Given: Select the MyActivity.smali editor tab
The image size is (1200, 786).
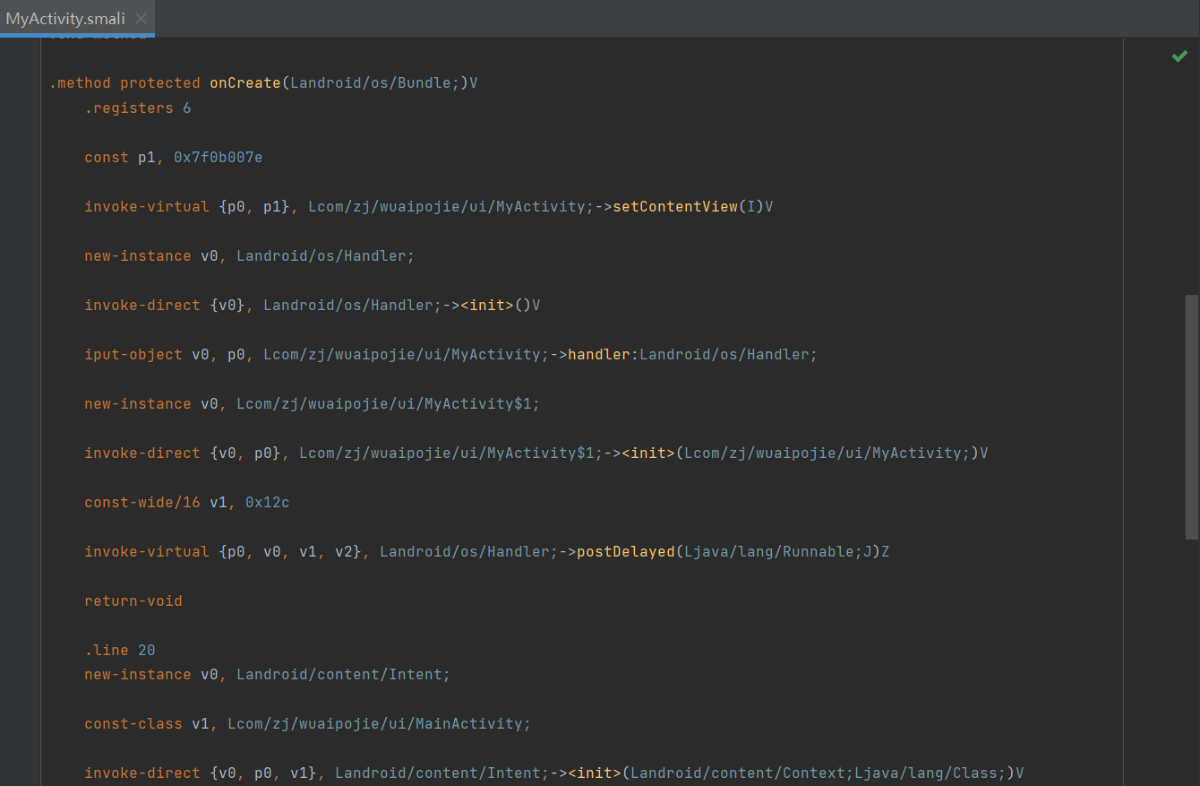Looking at the screenshot, I should 66,18.
